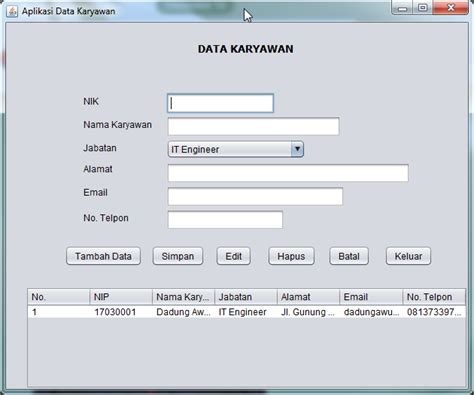This screenshot has height=395, width=474.
Task: Click the Java application icon in title bar
Action: (12, 11)
